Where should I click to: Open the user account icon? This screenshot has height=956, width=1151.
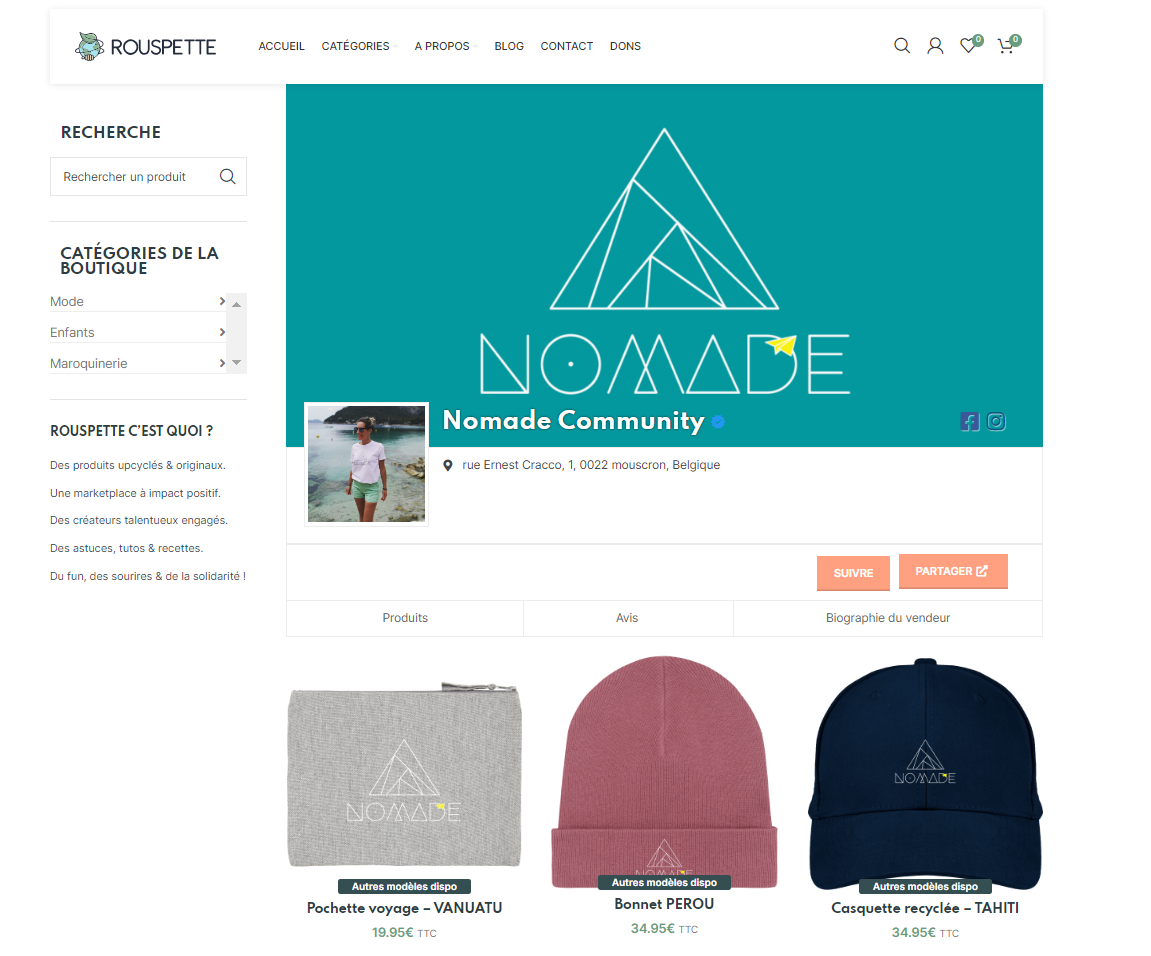pyautogui.click(x=934, y=46)
